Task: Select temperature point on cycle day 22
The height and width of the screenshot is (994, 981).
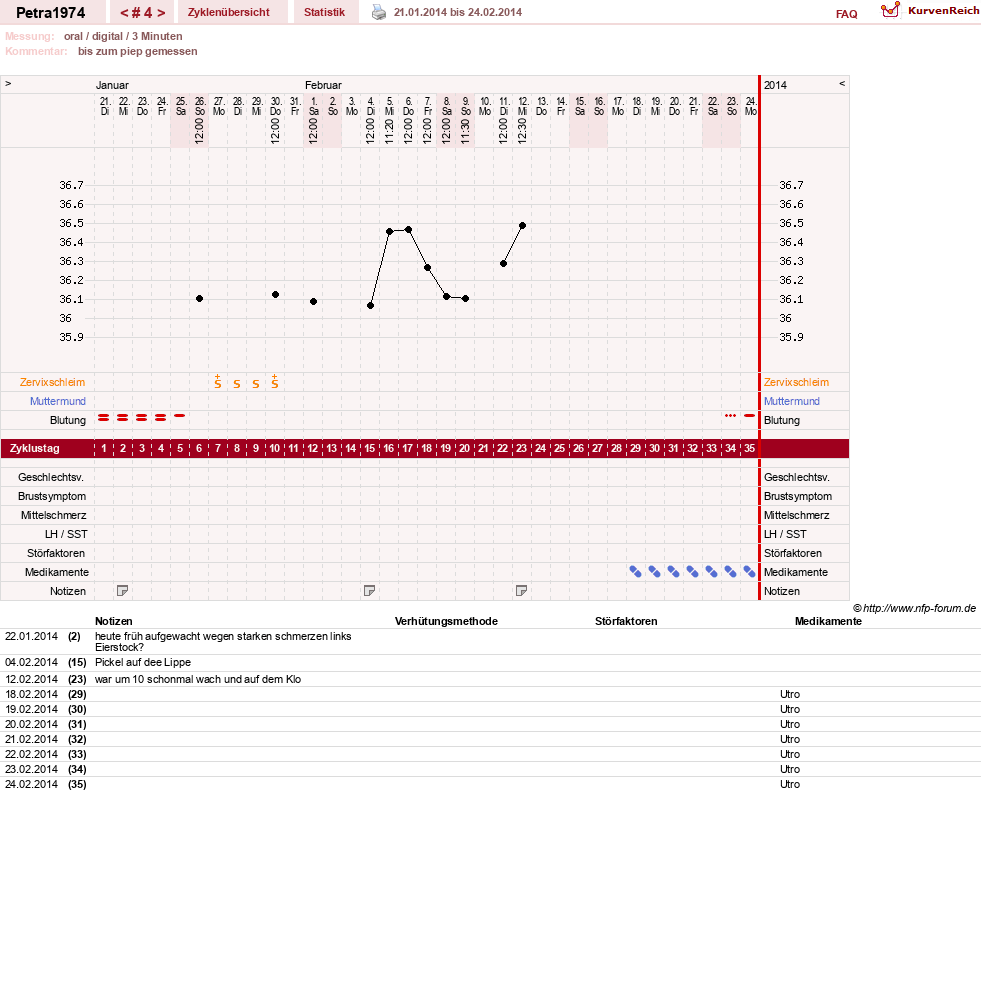Action: (x=503, y=264)
